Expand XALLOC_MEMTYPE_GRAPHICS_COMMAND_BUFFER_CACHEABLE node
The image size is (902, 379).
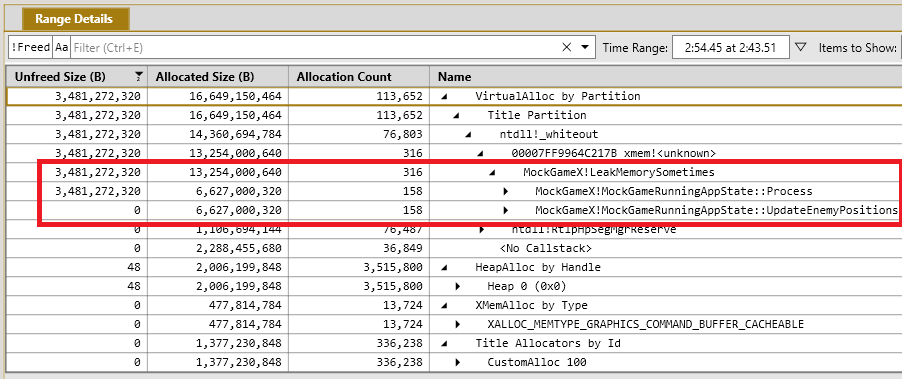457,324
